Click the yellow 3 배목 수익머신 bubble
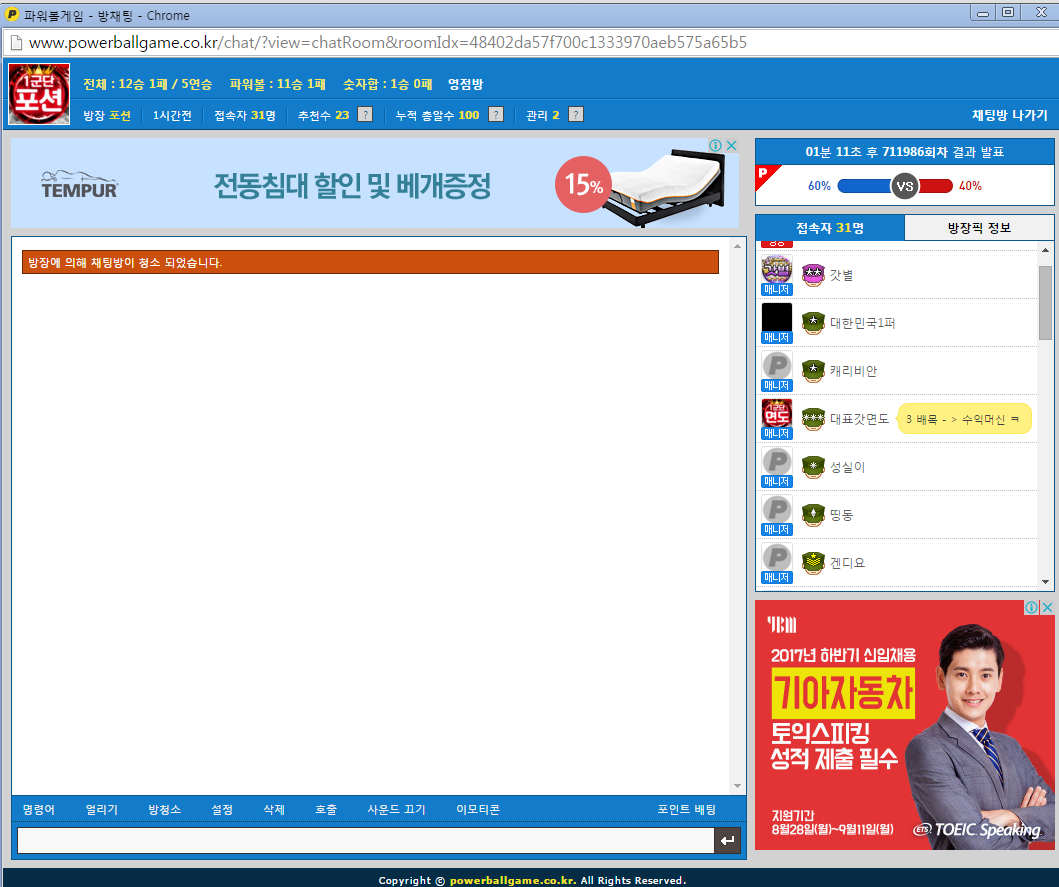Viewport: 1059px width, 887px height. tap(964, 419)
